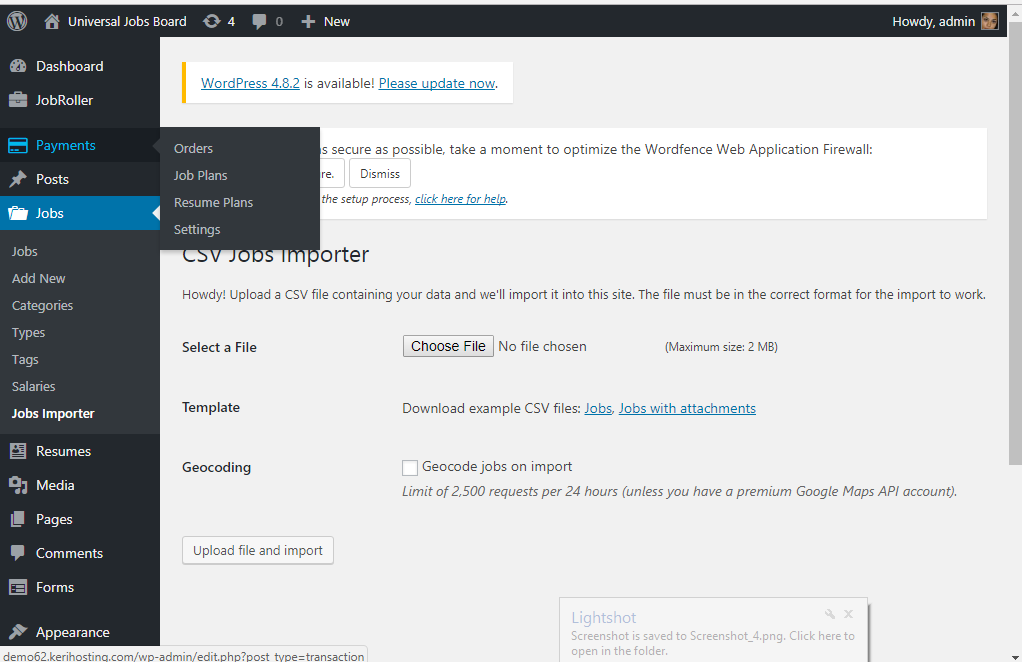Click the Choose File button

[x=448, y=346]
